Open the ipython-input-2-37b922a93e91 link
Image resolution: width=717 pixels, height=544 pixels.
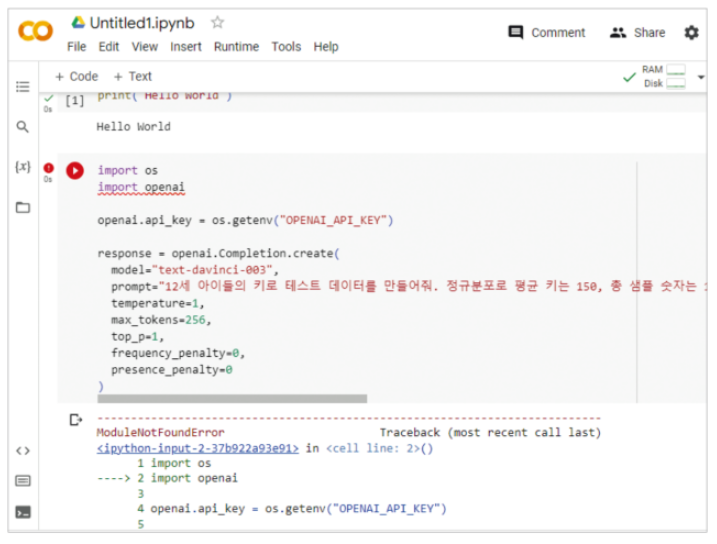pyautogui.click(x=198, y=448)
